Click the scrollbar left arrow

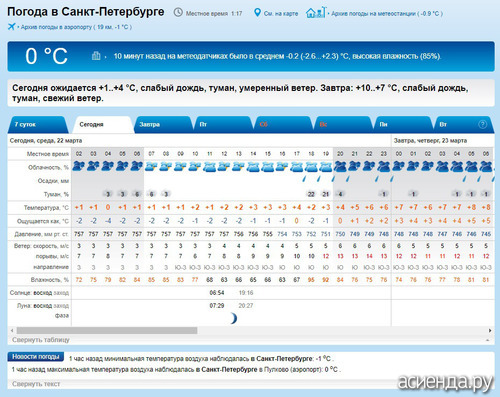12,330
